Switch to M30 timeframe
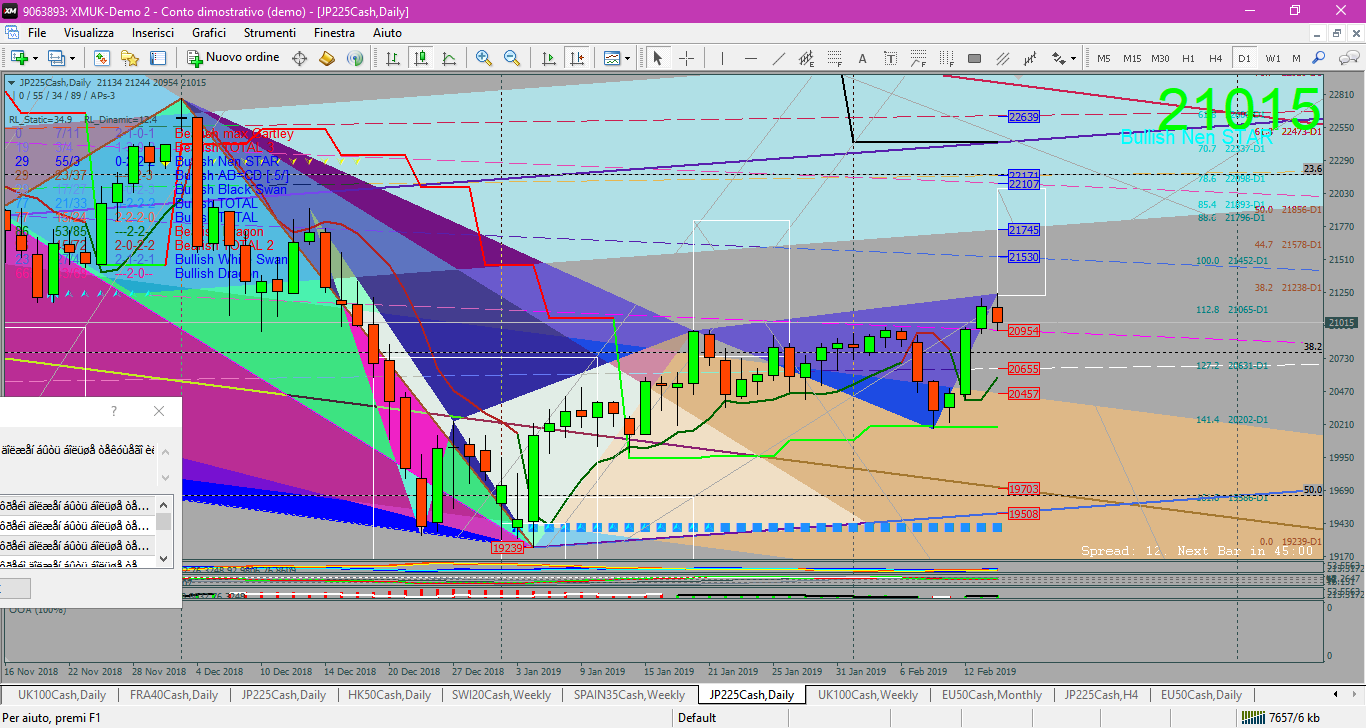Image resolution: width=1366 pixels, height=728 pixels. 1160,58
